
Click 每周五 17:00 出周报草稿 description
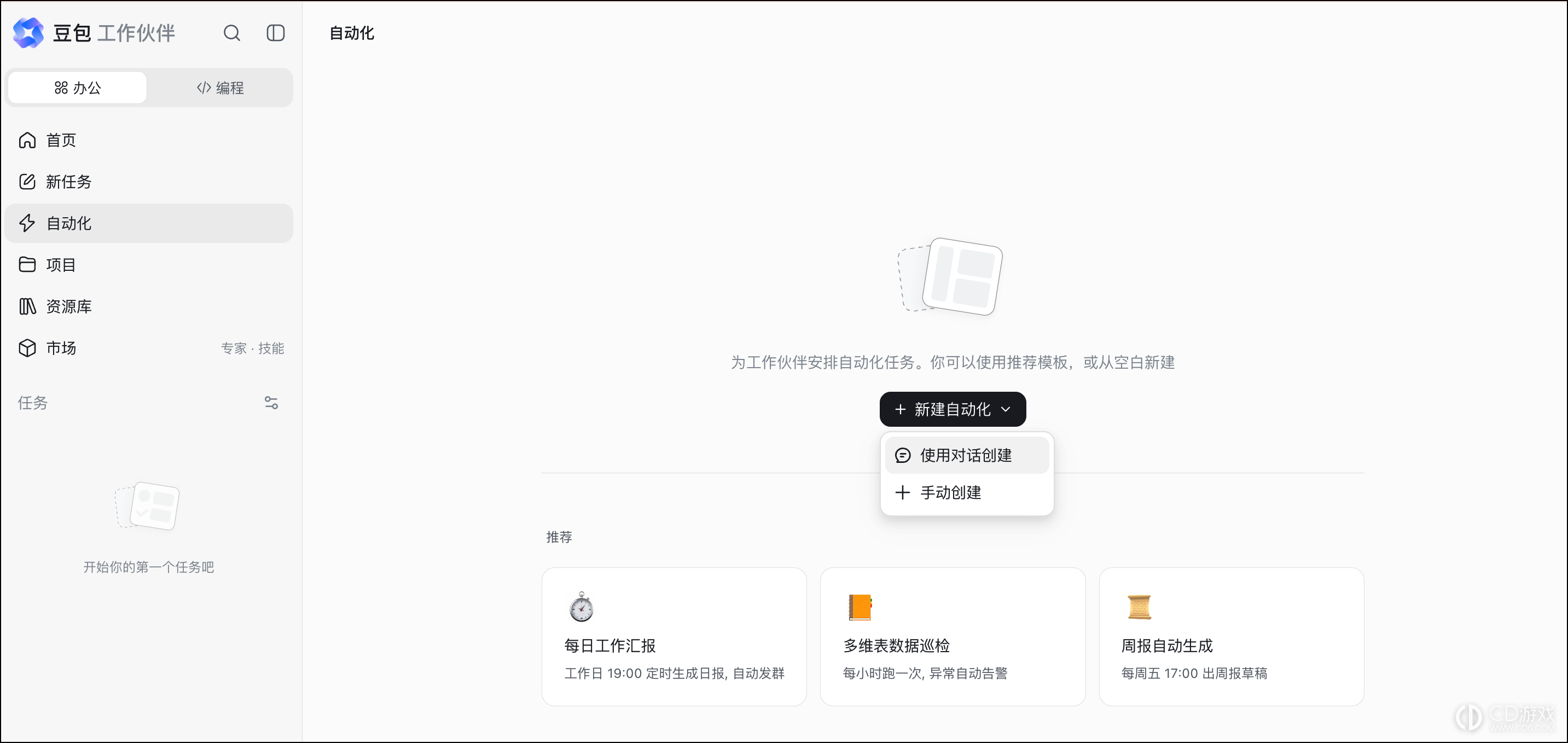pyautogui.click(x=1194, y=673)
